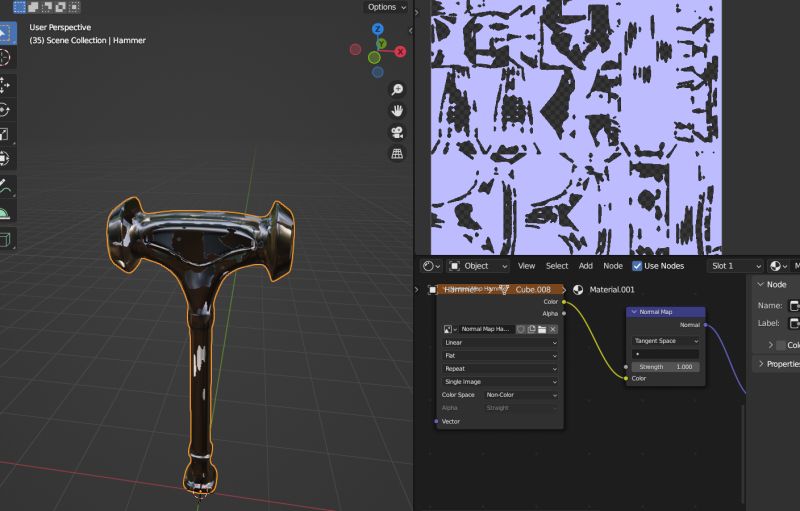Switch perspective/orthographic with the grid icon
The width and height of the screenshot is (800, 511).
tap(397, 154)
